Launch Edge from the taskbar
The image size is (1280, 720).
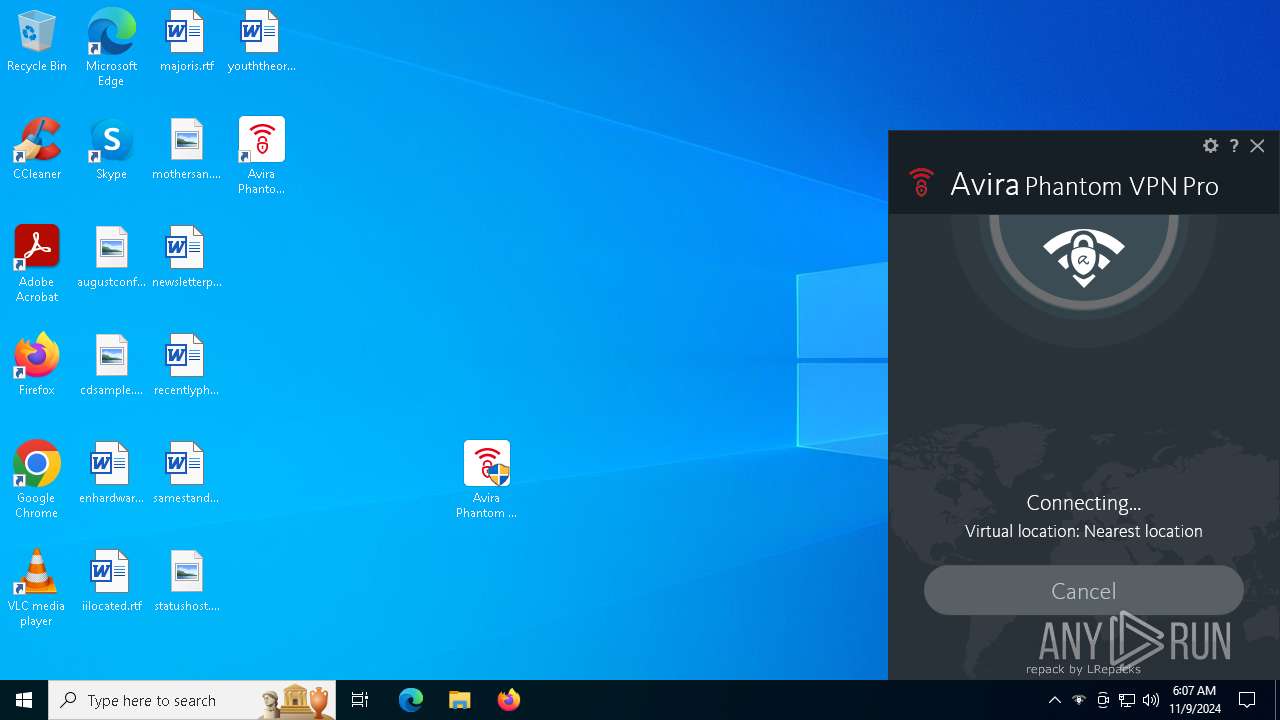pyautogui.click(x=411, y=700)
